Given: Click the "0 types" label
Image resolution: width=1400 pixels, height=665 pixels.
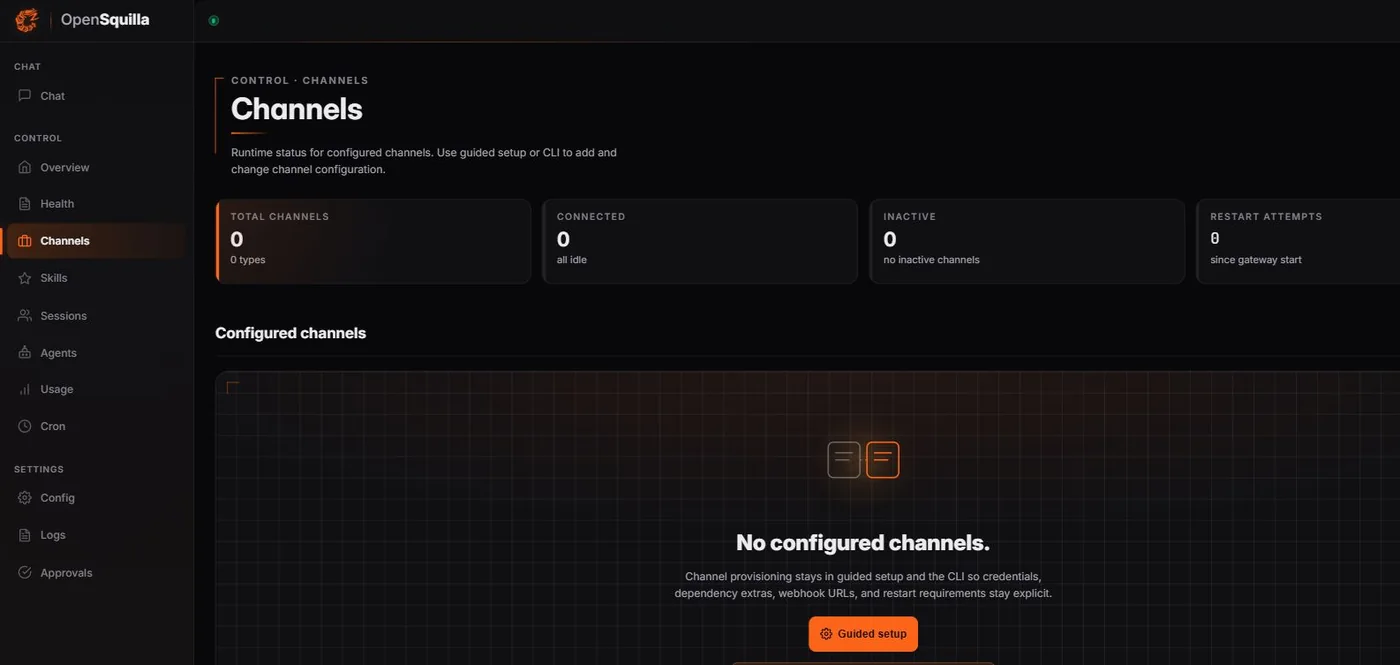Looking at the screenshot, I should [248, 260].
